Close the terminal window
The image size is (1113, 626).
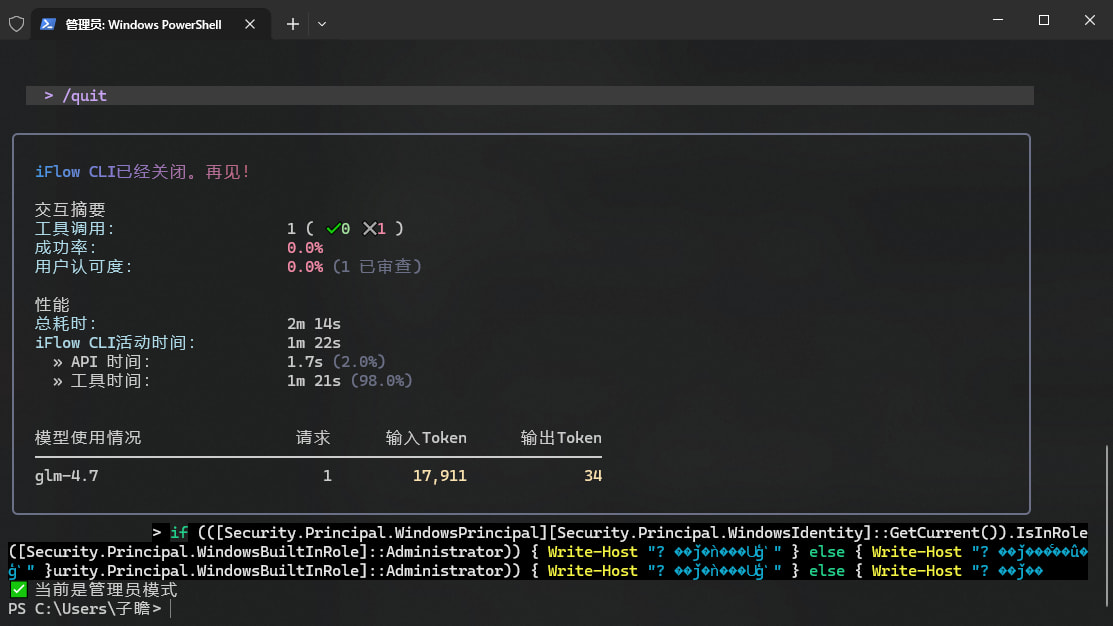point(1089,20)
